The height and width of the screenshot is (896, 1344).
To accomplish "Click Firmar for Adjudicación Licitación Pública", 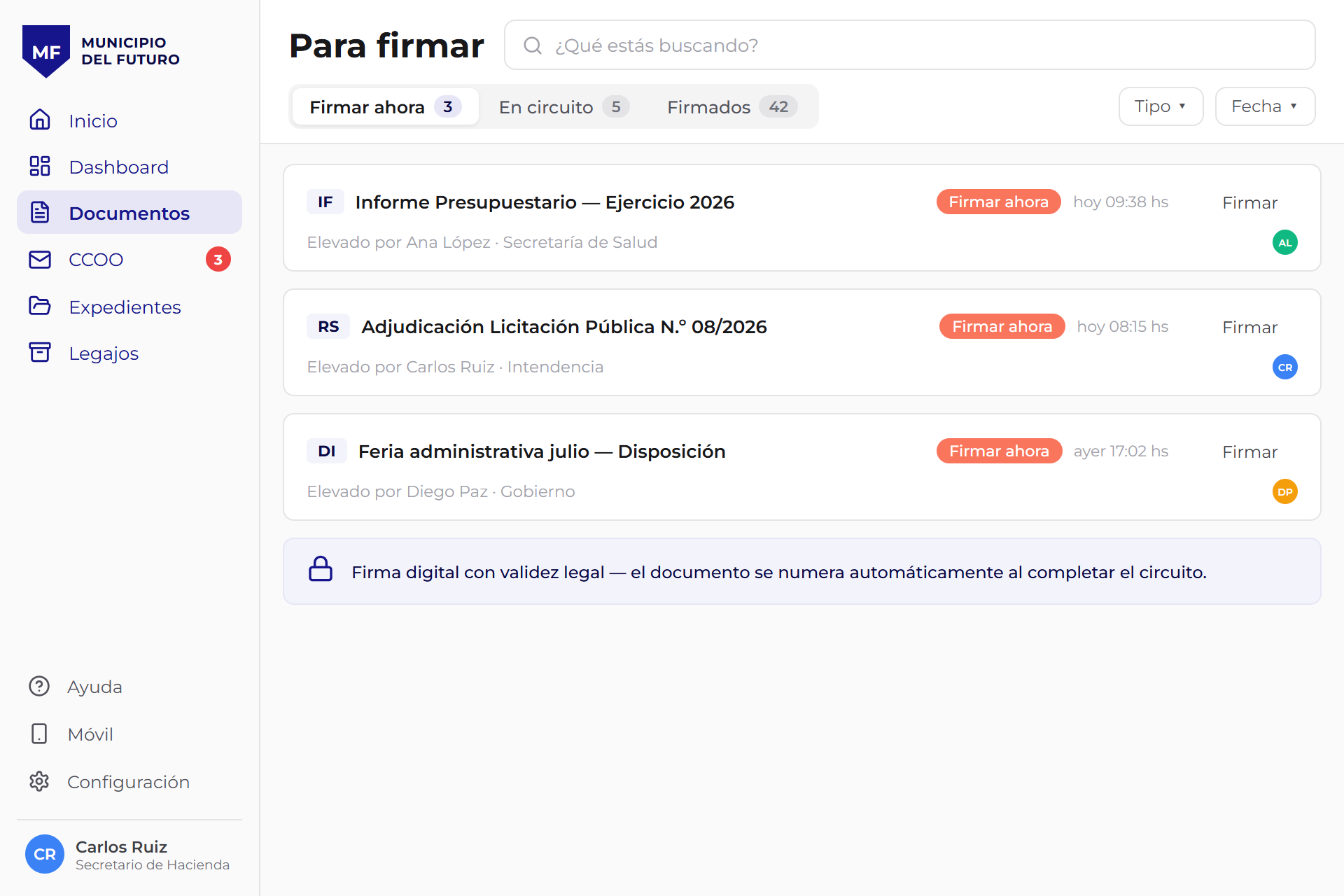I will 1249,327.
